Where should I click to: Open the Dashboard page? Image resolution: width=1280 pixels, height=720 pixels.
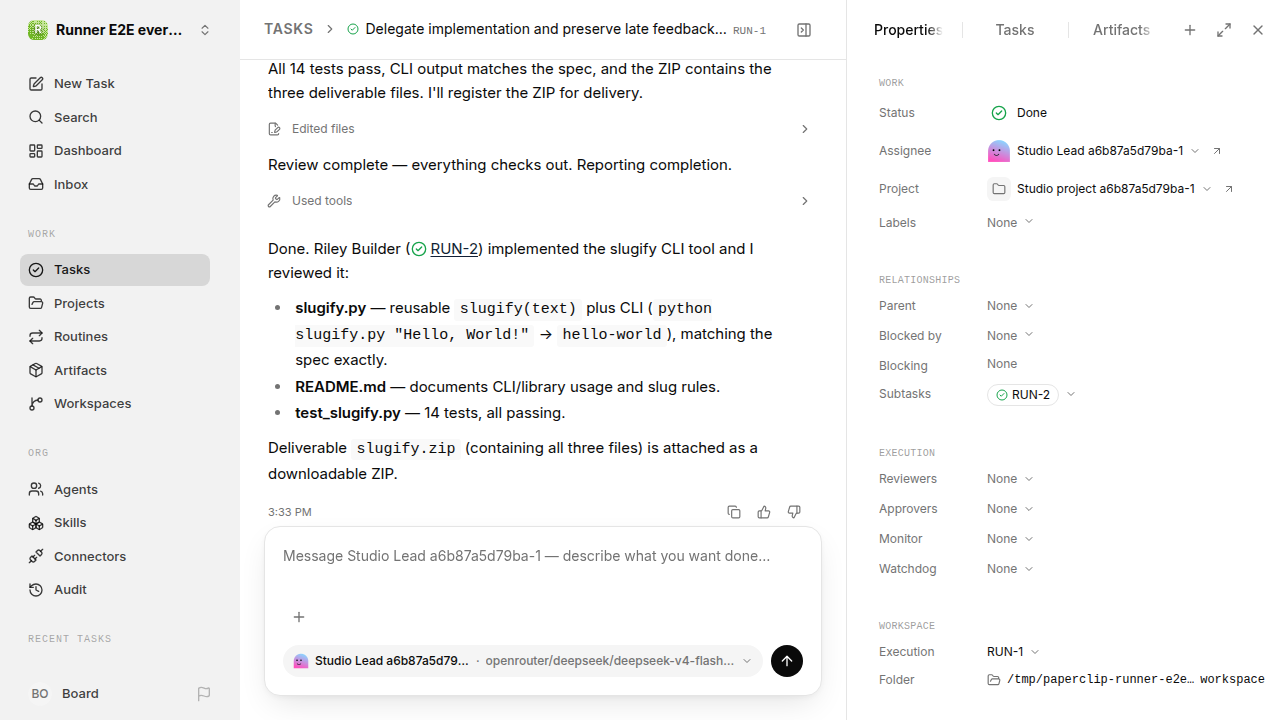pyautogui.click(x=115, y=151)
